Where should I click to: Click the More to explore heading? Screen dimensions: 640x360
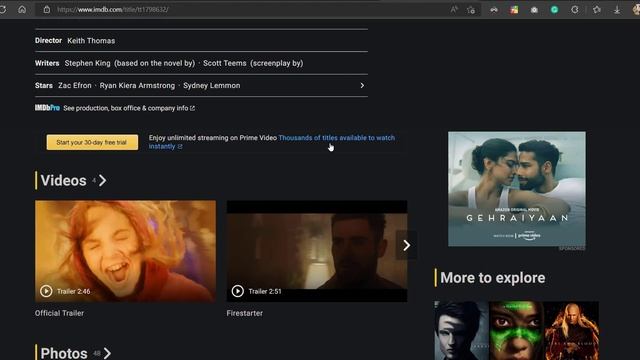point(493,278)
